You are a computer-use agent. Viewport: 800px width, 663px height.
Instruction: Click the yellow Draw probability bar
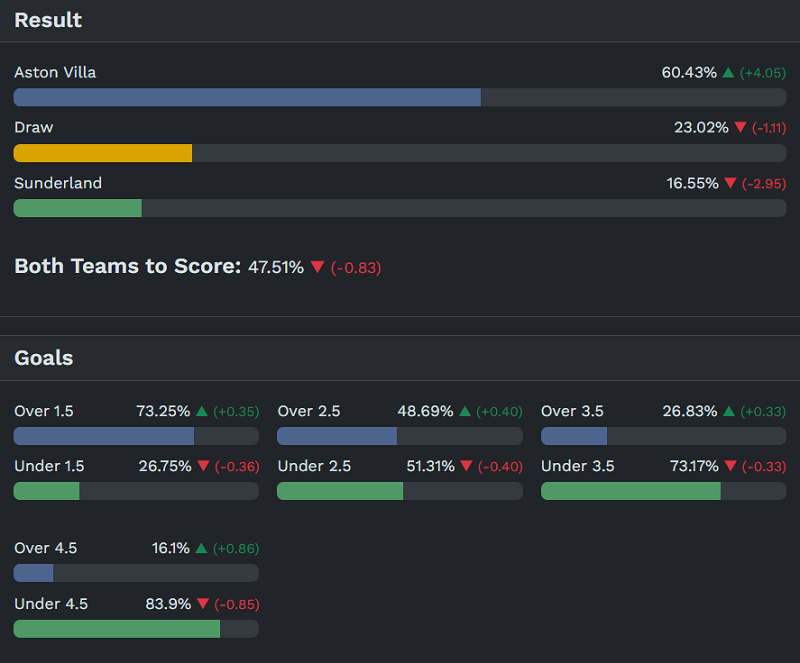click(x=103, y=153)
